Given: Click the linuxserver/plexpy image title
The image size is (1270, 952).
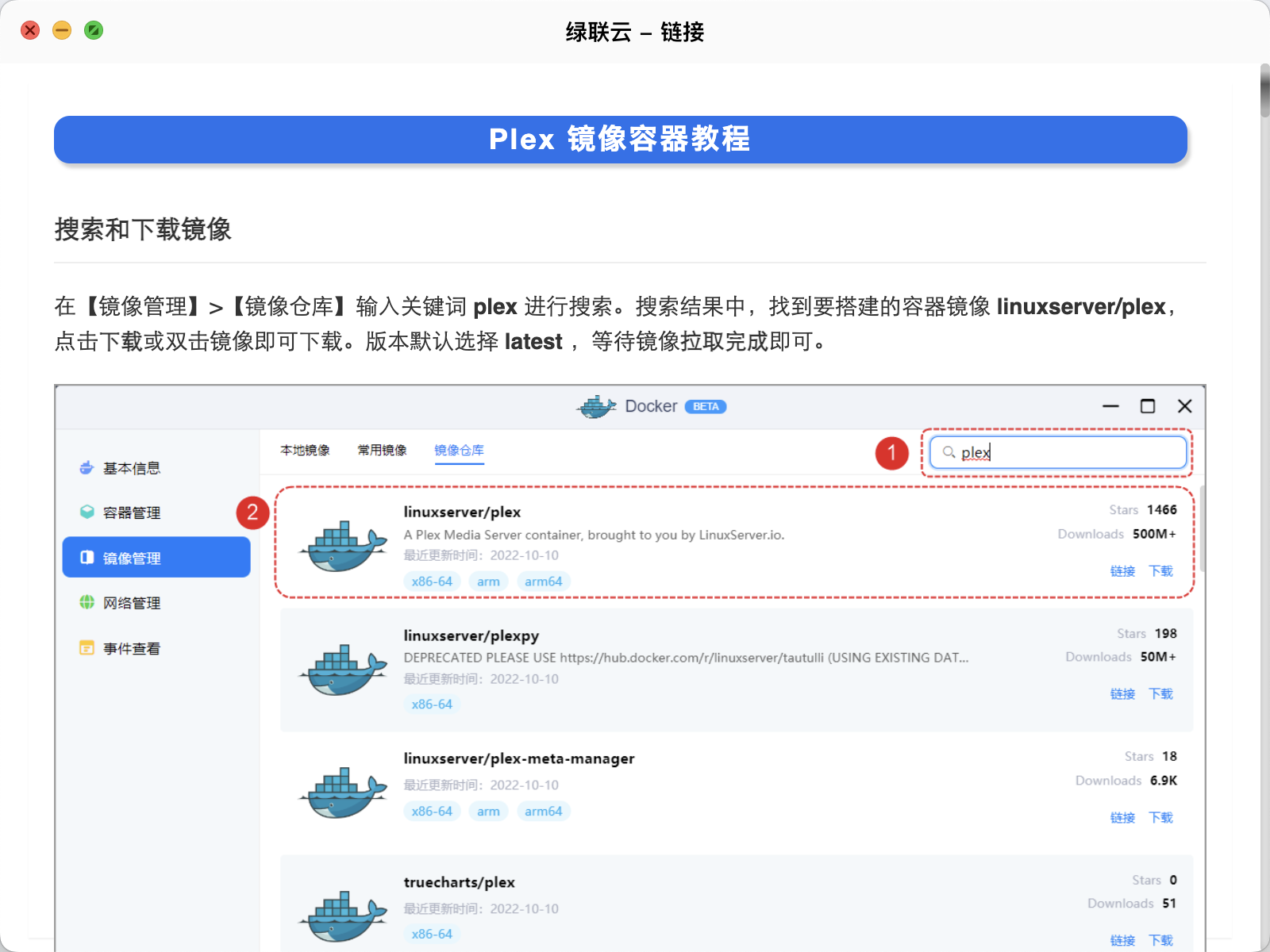Looking at the screenshot, I should pyautogui.click(x=471, y=635).
